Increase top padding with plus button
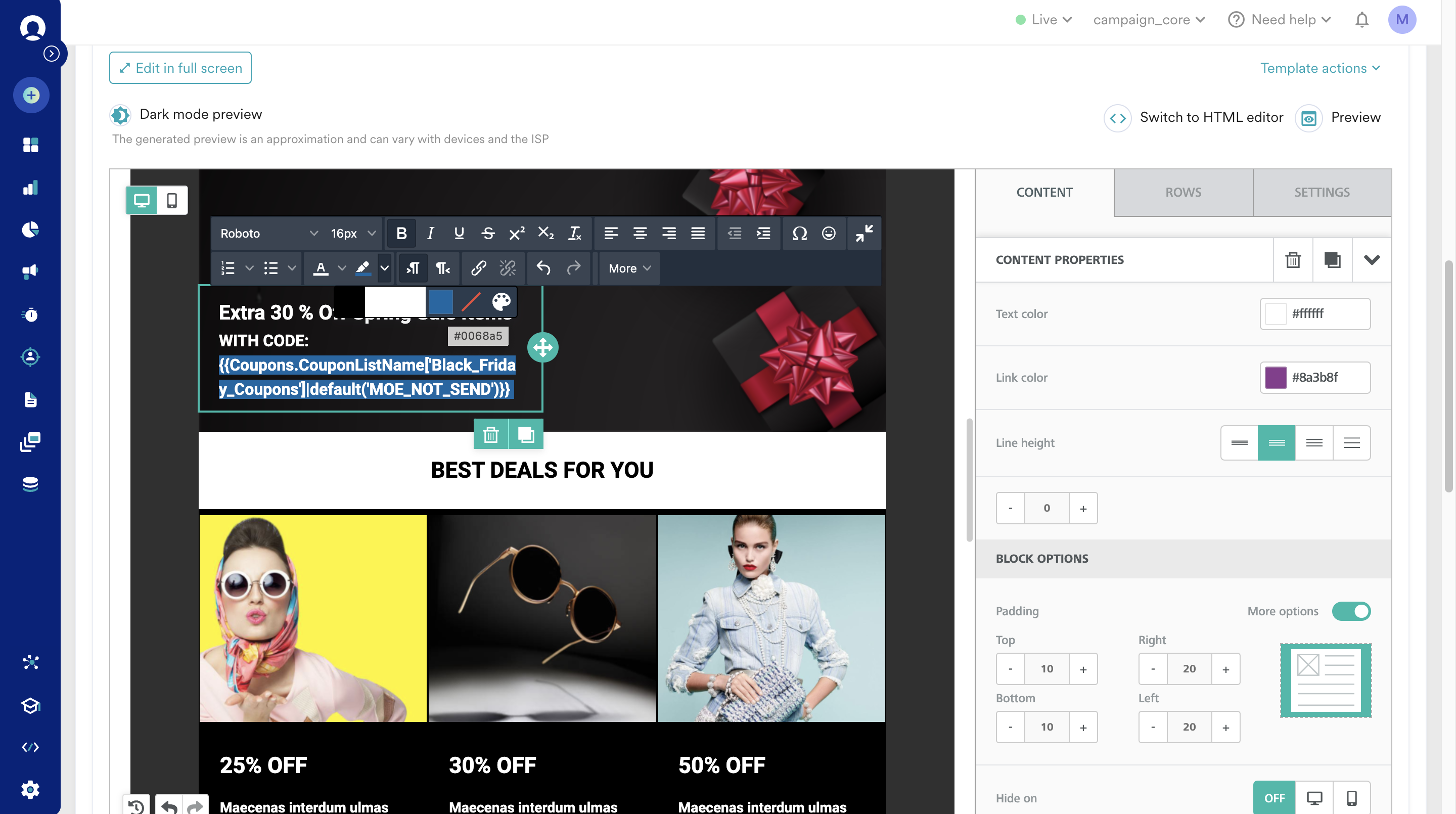Image resolution: width=1456 pixels, height=814 pixels. tap(1083, 669)
